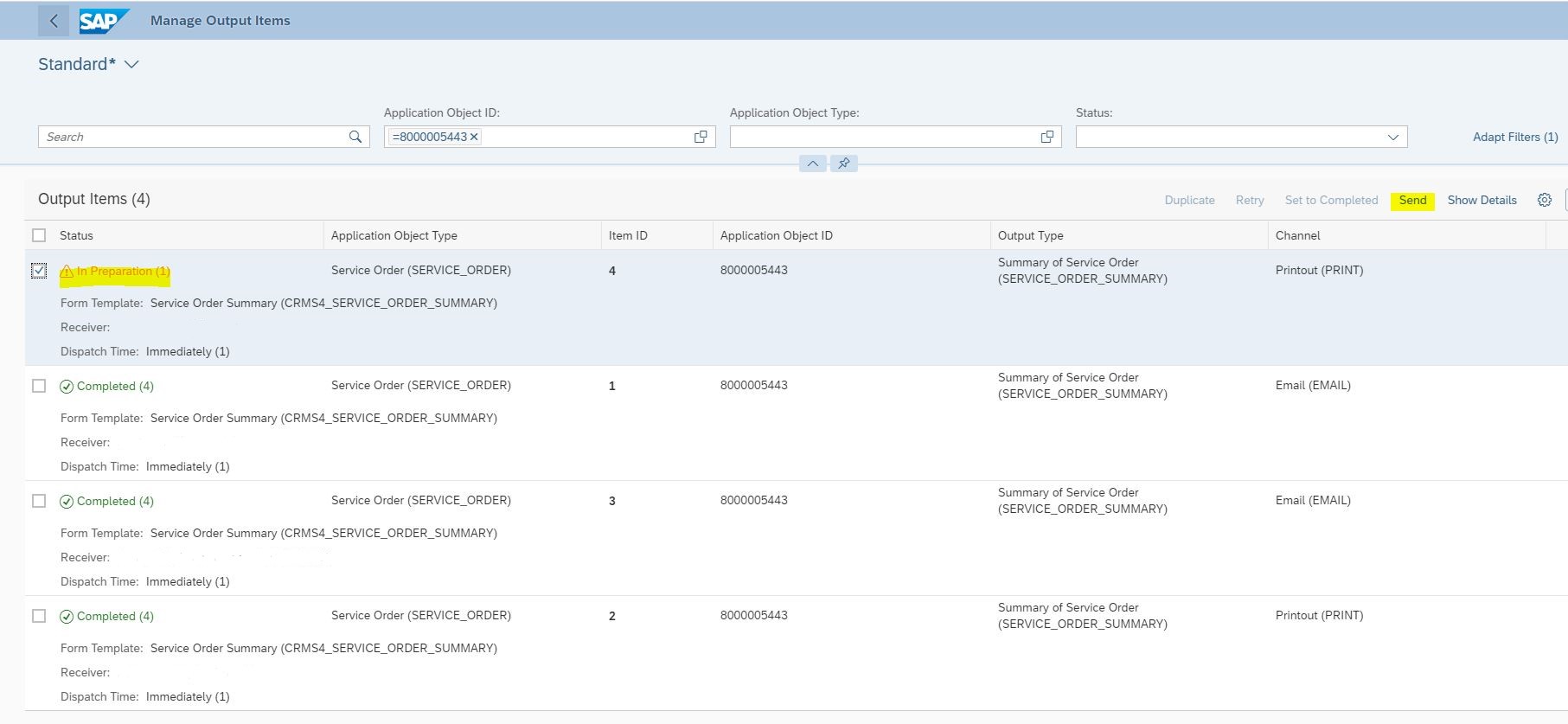Select the checkbox for Item ID 1 row
Image resolution: width=1568 pixels, height=724 pixels.
[39, 386]
